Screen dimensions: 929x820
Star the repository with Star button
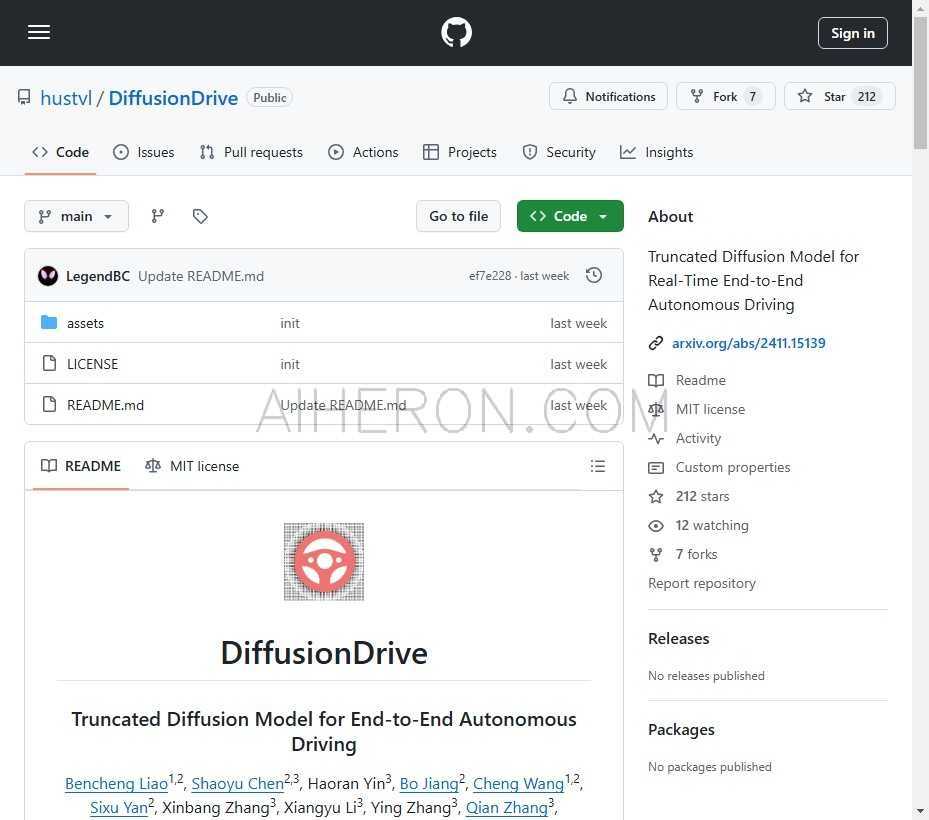pos(840,96)
